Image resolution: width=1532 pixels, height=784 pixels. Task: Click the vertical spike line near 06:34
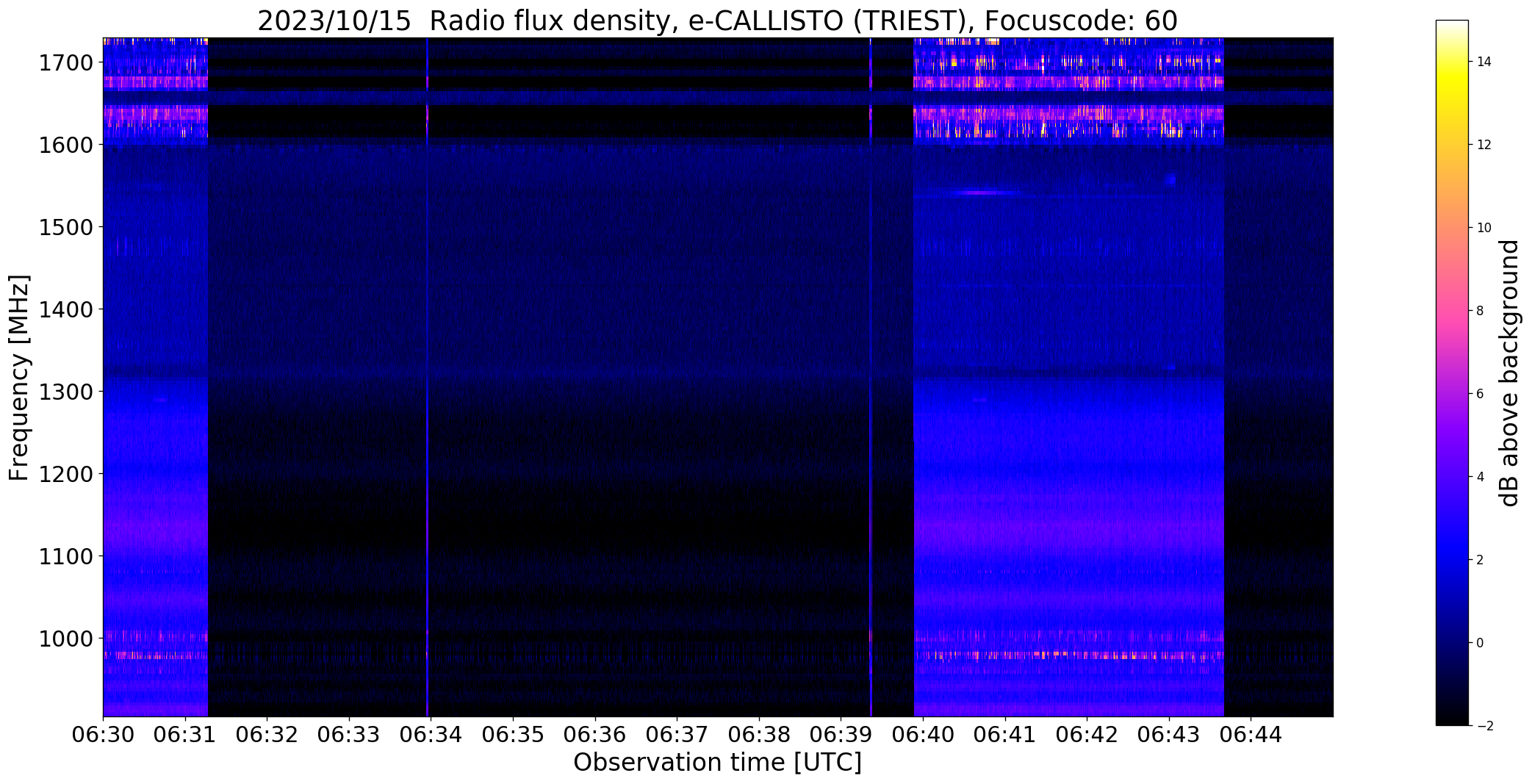(427, 377)
